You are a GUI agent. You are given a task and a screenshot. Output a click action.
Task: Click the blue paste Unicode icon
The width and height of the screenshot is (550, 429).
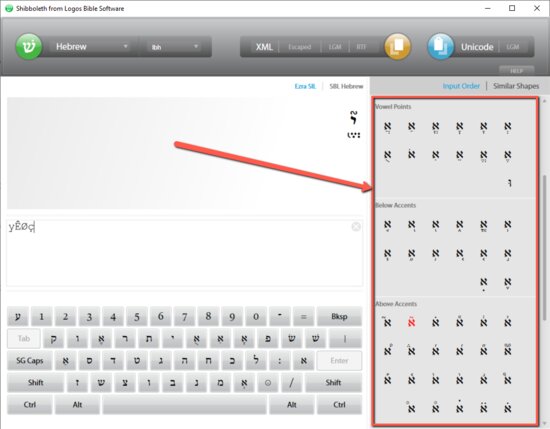[441, 46]
